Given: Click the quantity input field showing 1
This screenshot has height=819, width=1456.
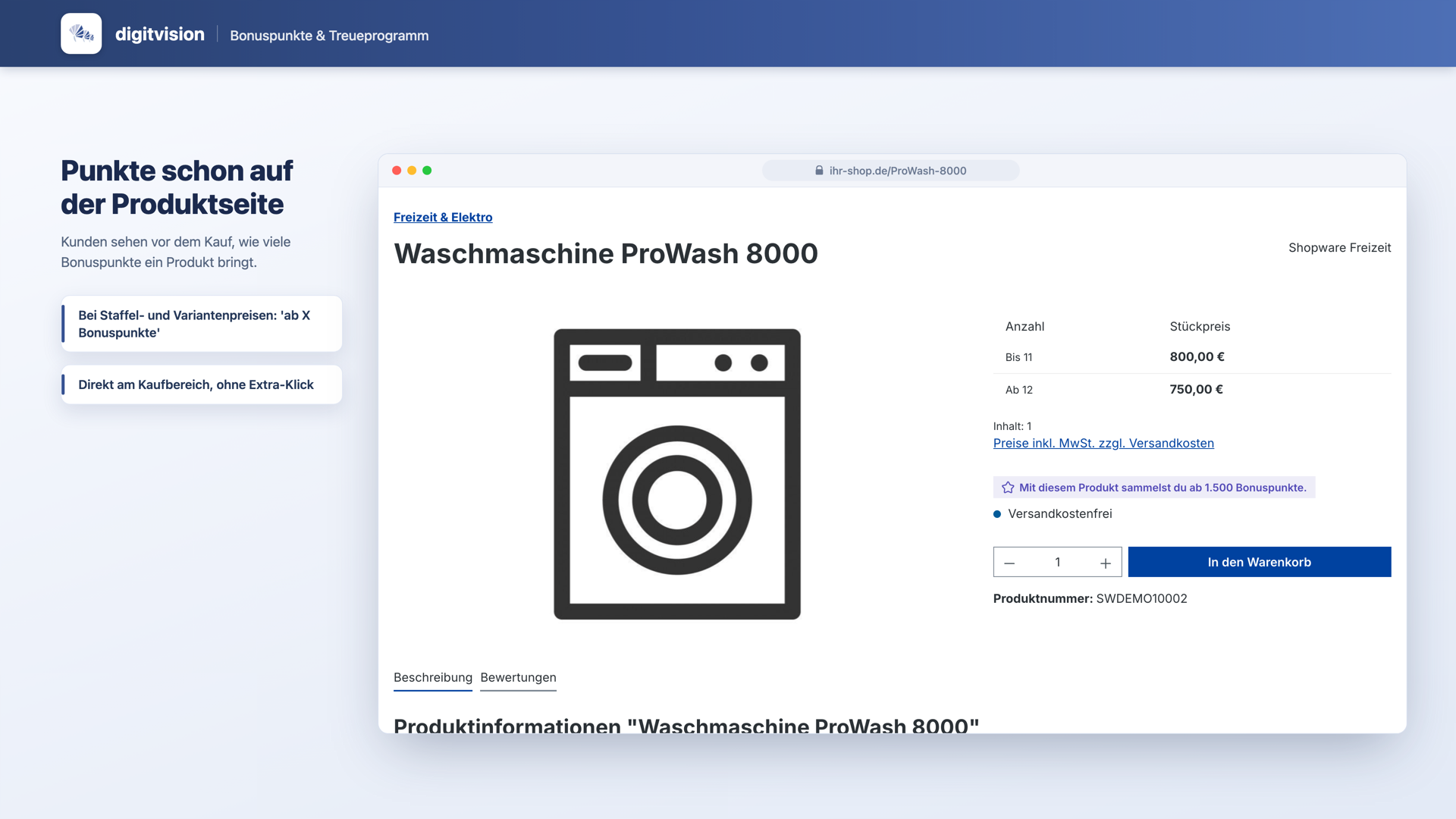Looking at the screenshot, I should pyautogui.click(x=1057, y=562).
